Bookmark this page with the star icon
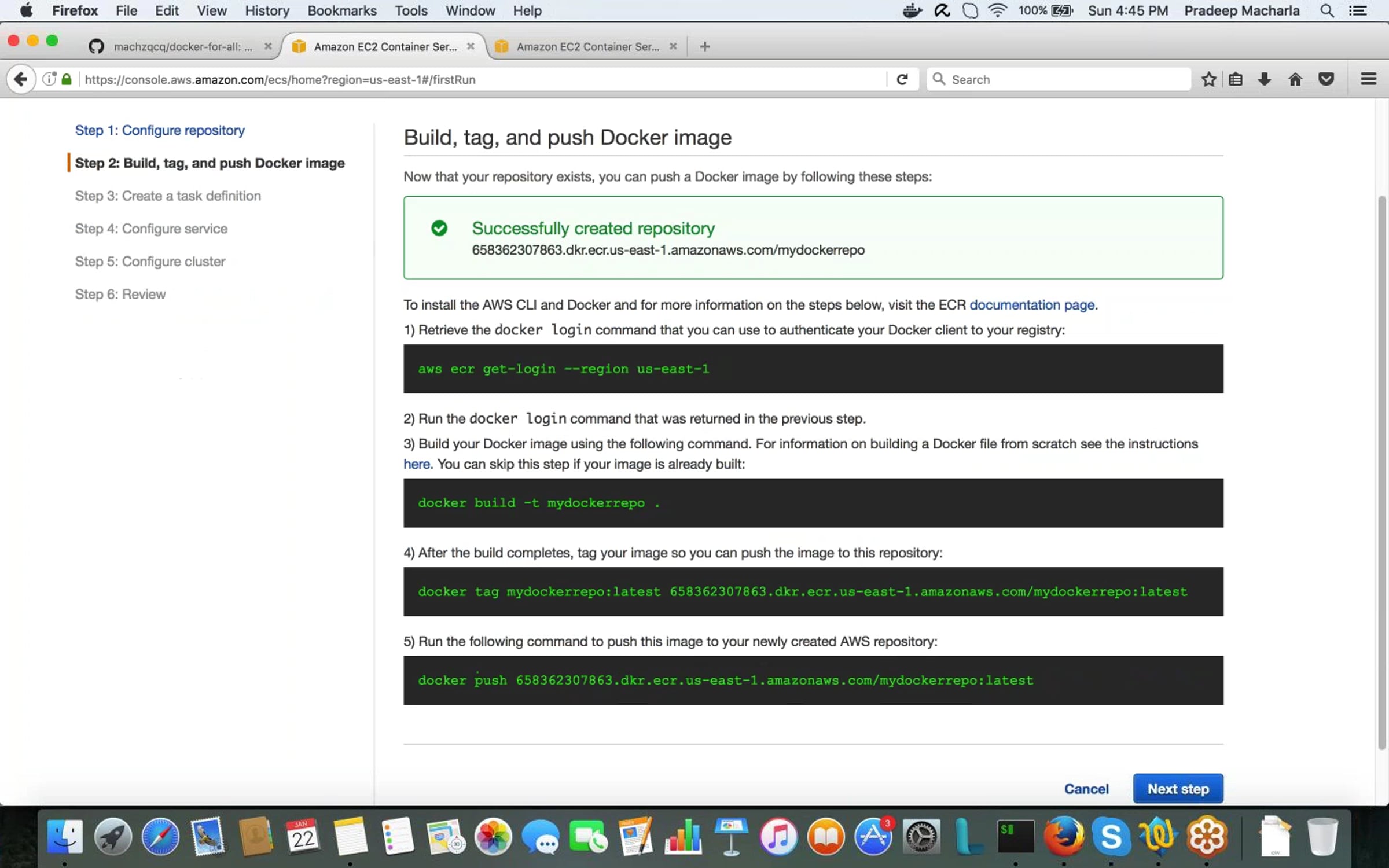 click(x=1208, y=79)
